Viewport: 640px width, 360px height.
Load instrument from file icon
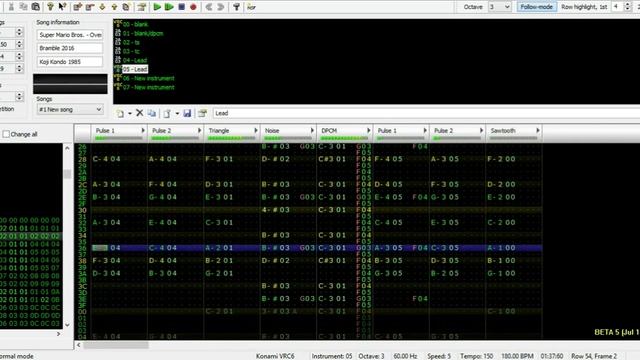[x=167, y=113]
